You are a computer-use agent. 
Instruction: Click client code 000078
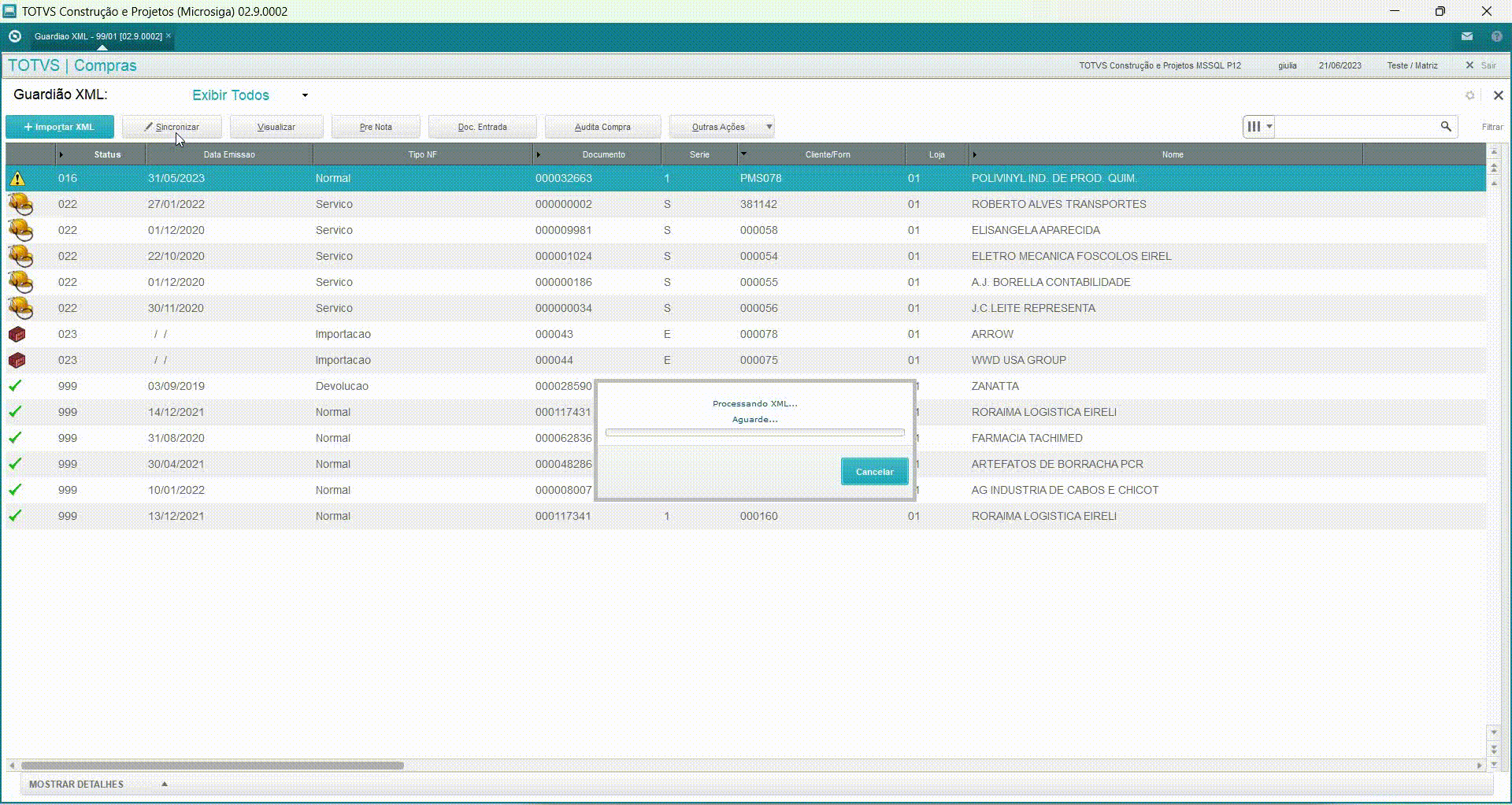point(759,334)
